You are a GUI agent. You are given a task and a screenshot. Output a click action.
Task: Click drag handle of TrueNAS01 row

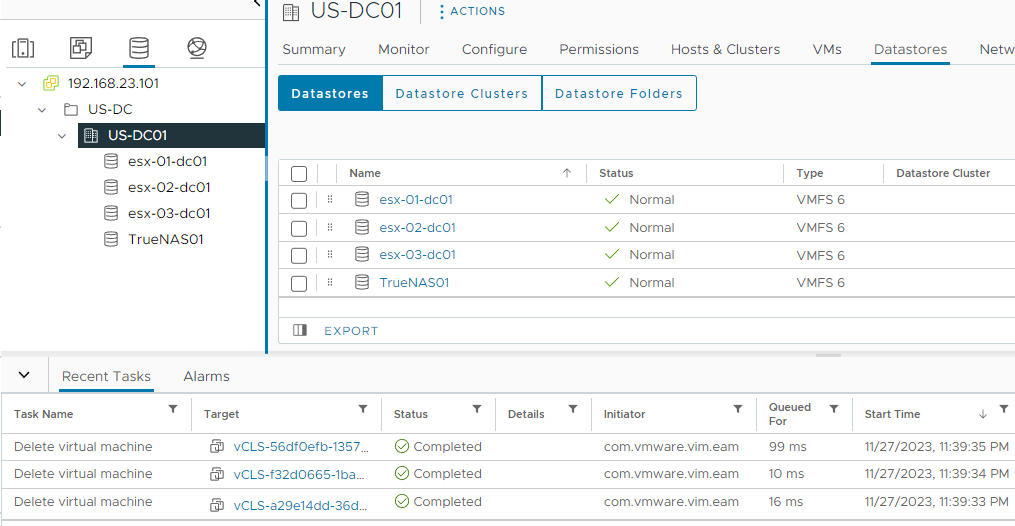(x=330, y=282)
